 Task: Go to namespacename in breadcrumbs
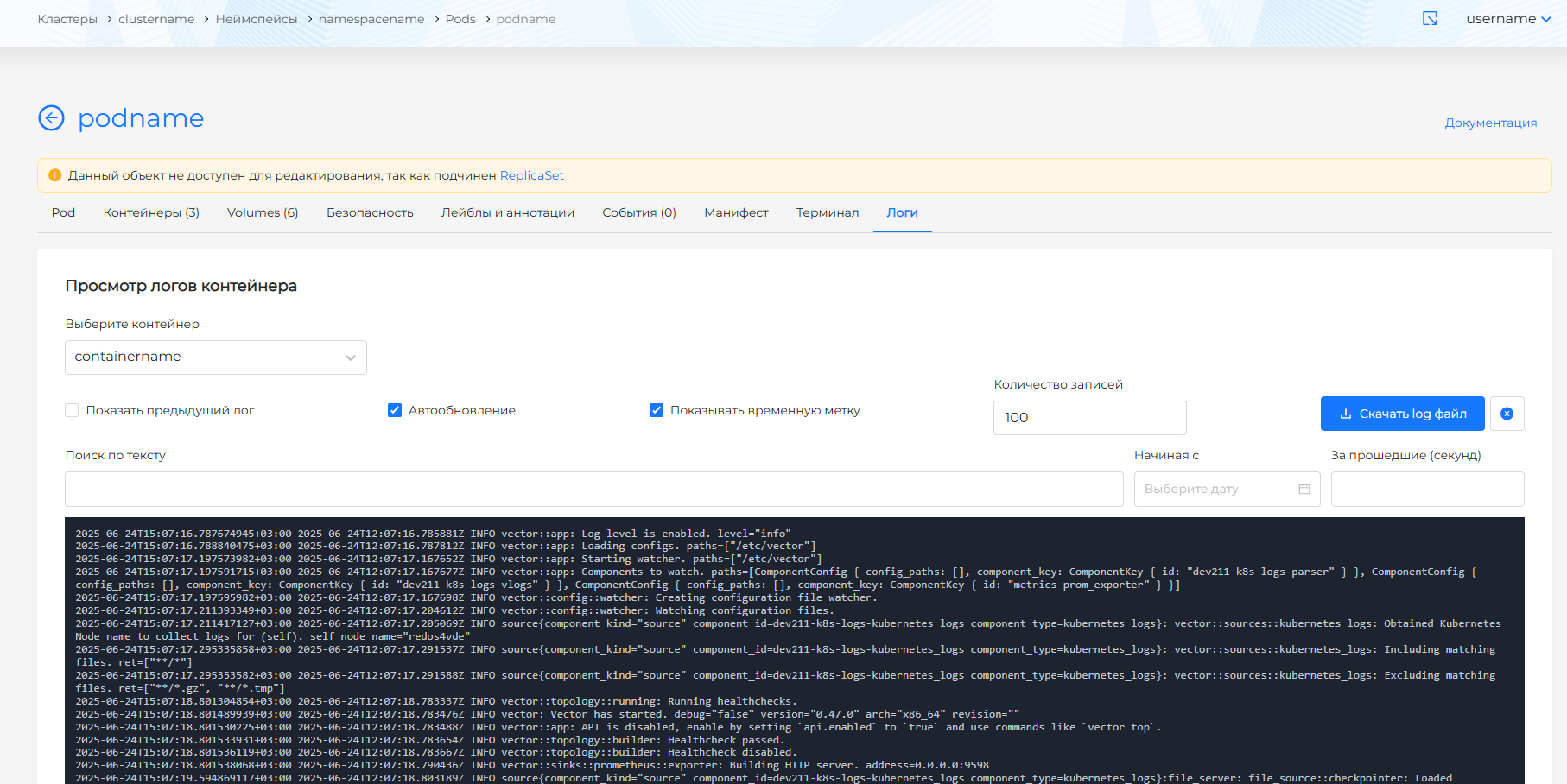[371, 19]
